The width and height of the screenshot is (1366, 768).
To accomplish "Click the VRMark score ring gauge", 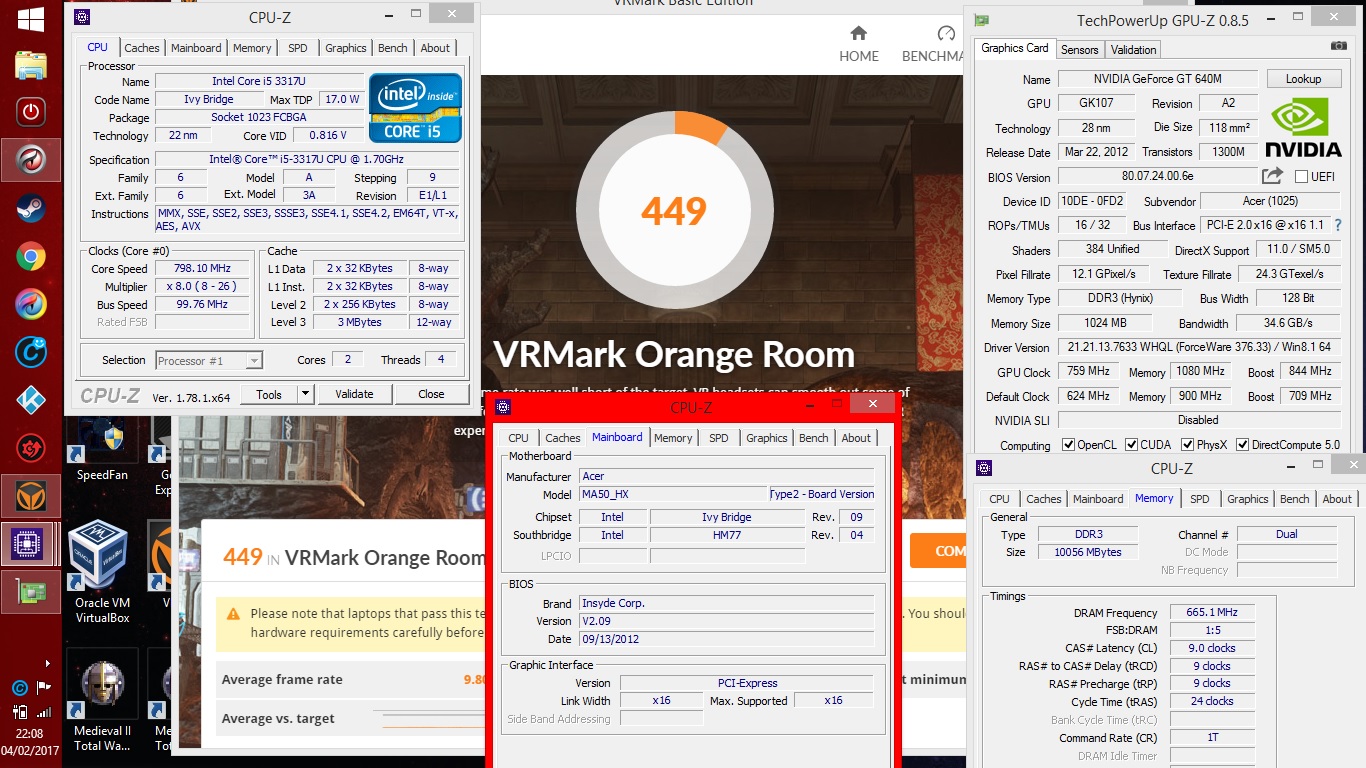I will tap(675, 210).
